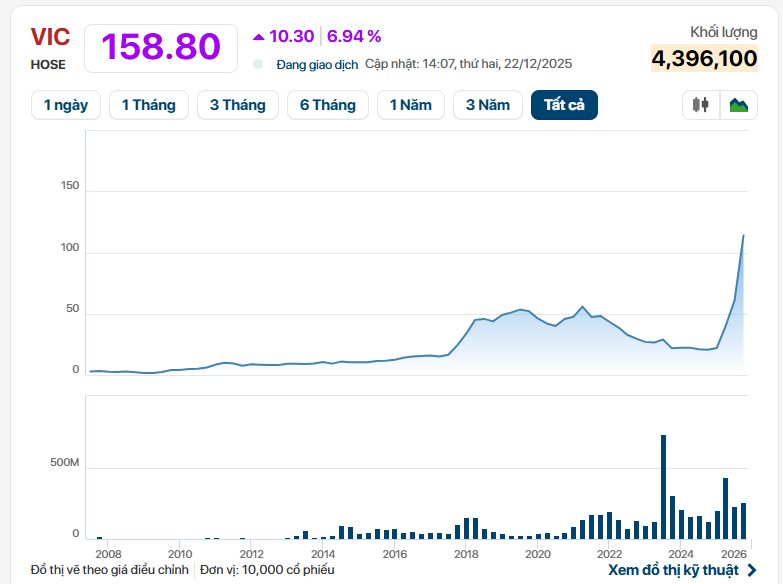Image resolution: width=783 pixels, height=584 pixels.
Task: Switch to the 1 Tháng range
Action: coord(148,105)
